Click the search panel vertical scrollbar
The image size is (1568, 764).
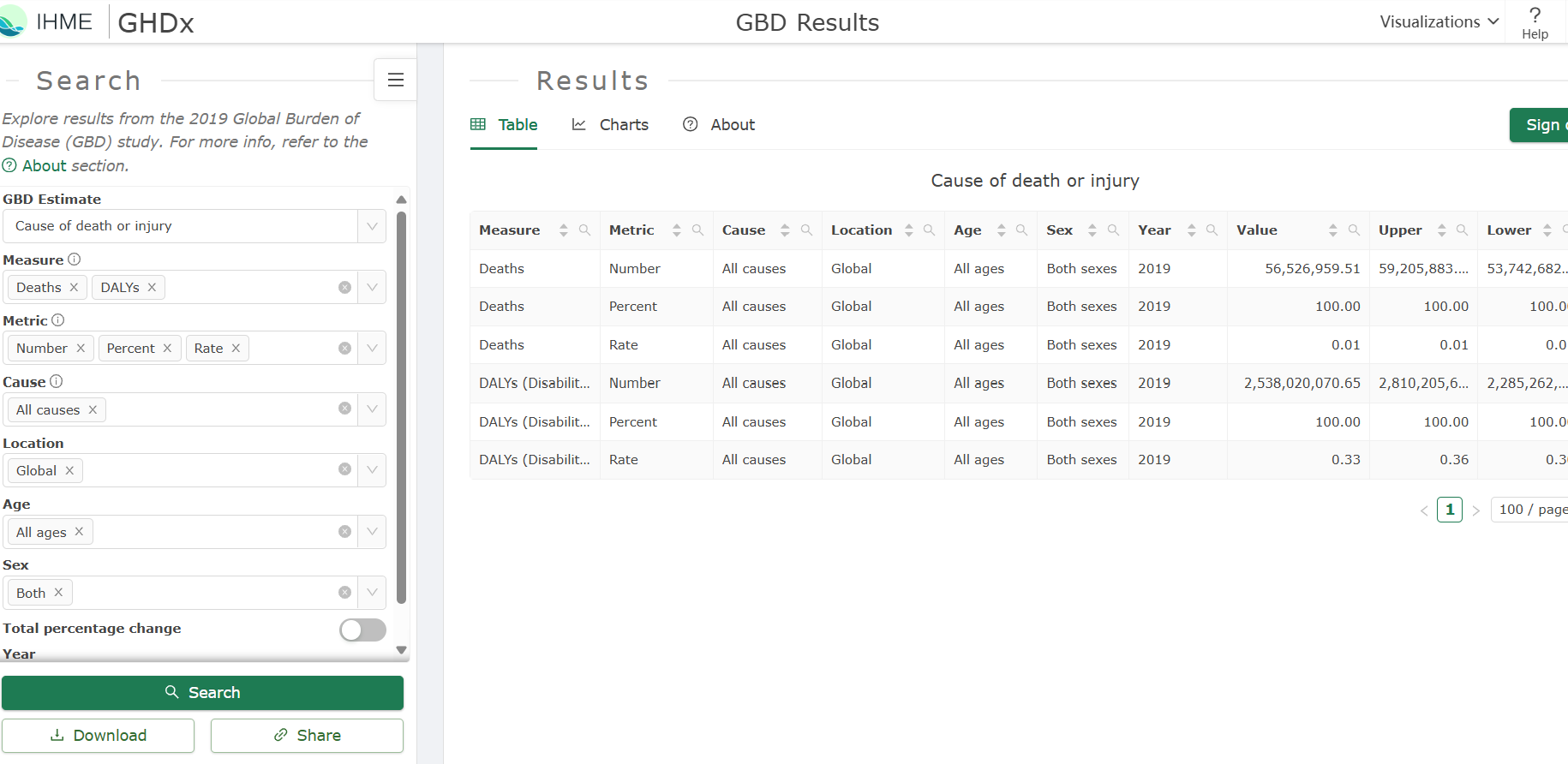pos(401,407)
